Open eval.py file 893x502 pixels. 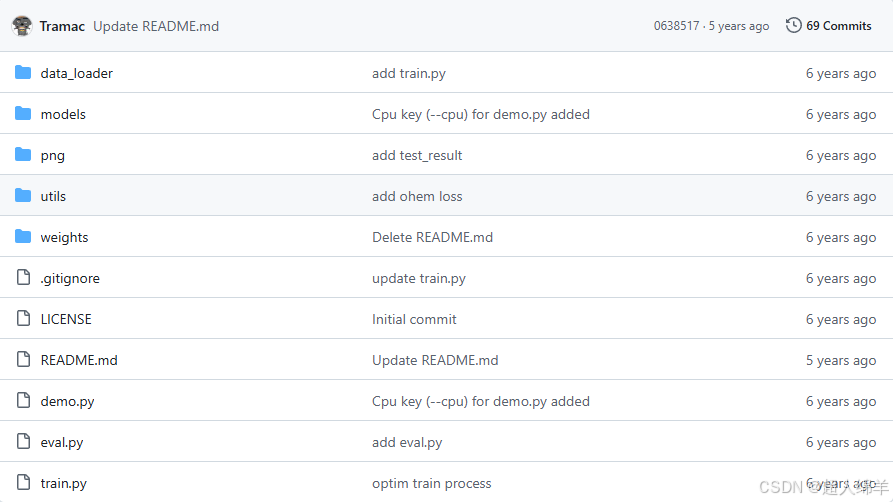point(62,443)
